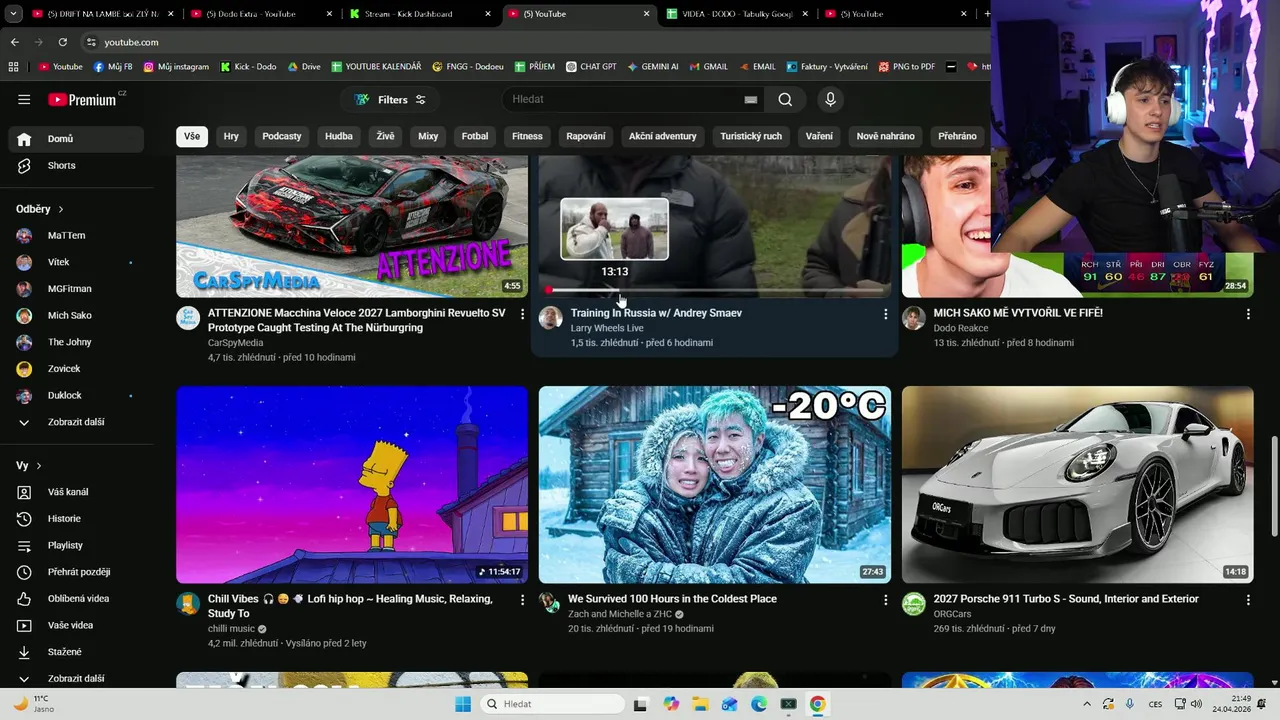Start voice search with the microphone icon
The height and width of the screenshot is (720, 1280).
(830, 99)
